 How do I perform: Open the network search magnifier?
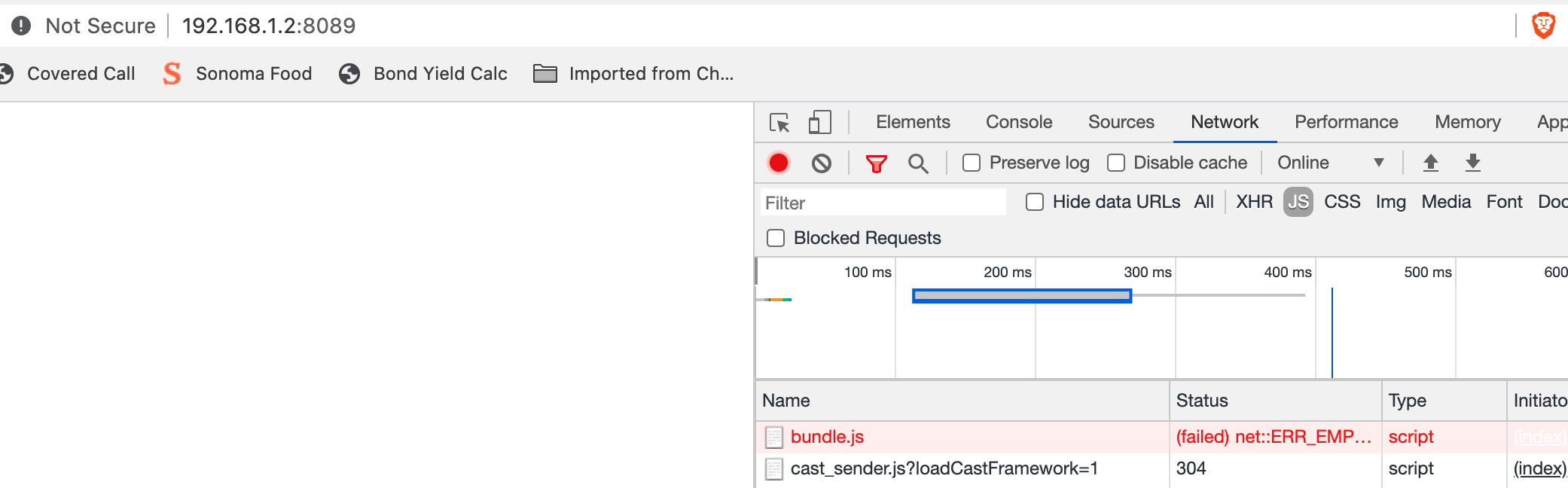[x=918, y=163]
